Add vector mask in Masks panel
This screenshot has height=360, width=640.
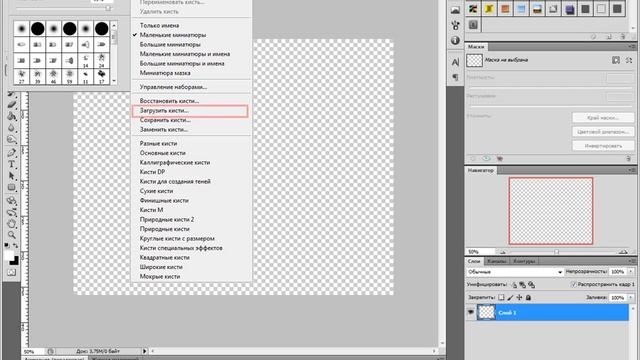pos(629,60)
